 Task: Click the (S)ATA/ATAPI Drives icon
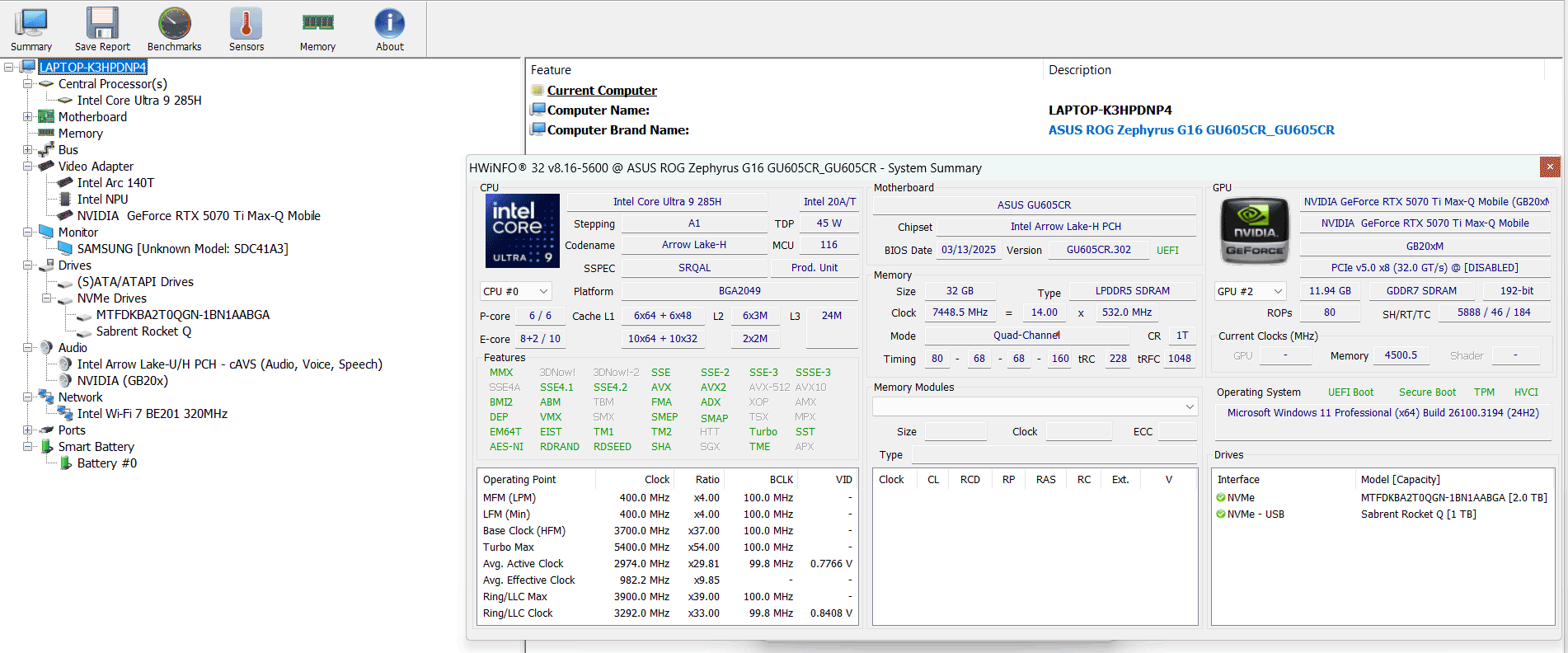point(65,283)
